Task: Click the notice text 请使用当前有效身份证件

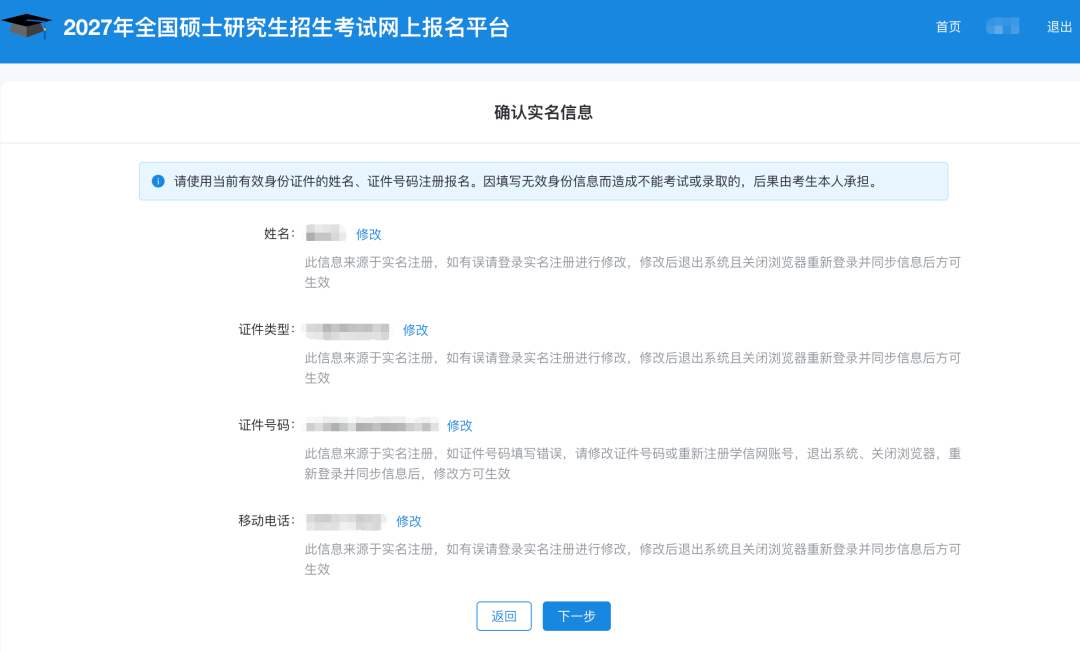Action: (x=526, y=181)
